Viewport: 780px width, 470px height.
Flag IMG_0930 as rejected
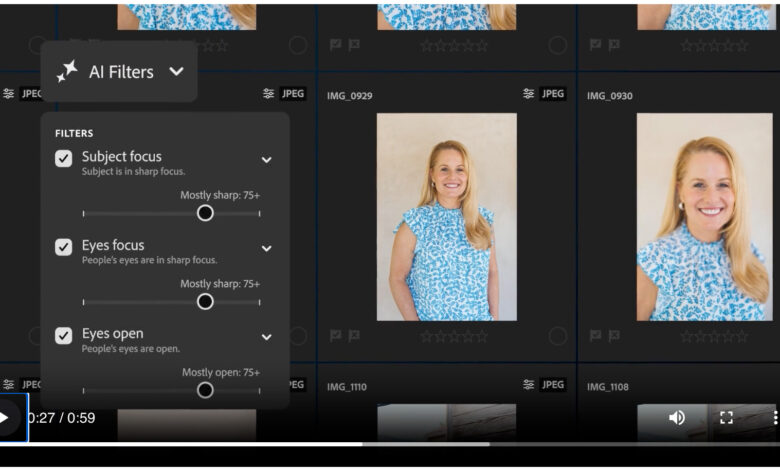[614, 336]
